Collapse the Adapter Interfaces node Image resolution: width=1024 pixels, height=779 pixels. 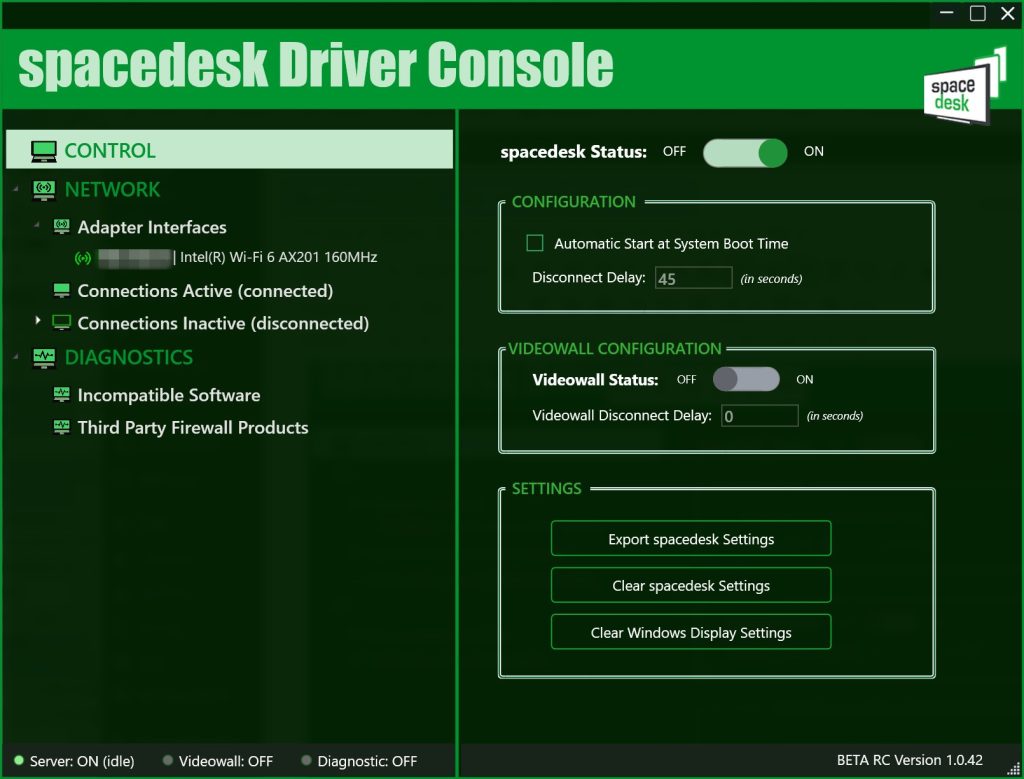pyautogui.click(x=37, y=225)
